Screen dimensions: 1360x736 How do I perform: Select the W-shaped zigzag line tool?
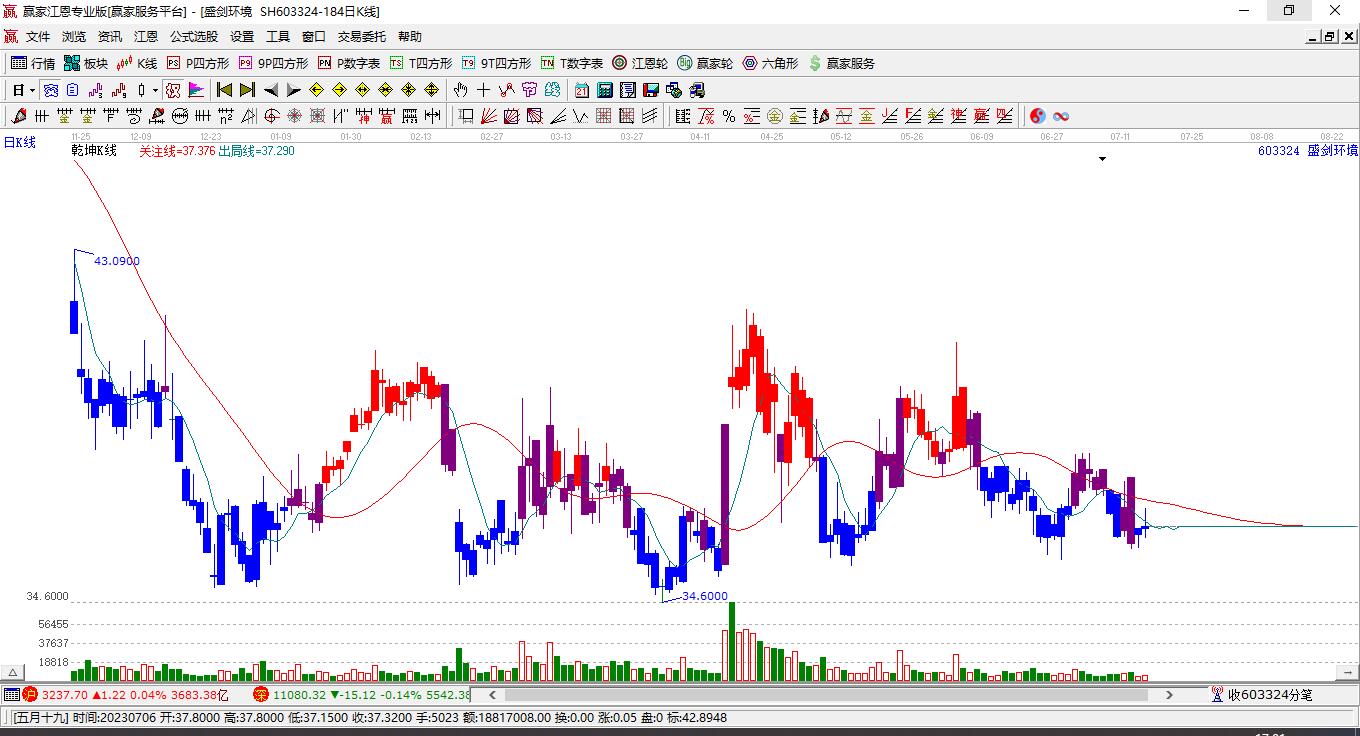coord(579,116)
